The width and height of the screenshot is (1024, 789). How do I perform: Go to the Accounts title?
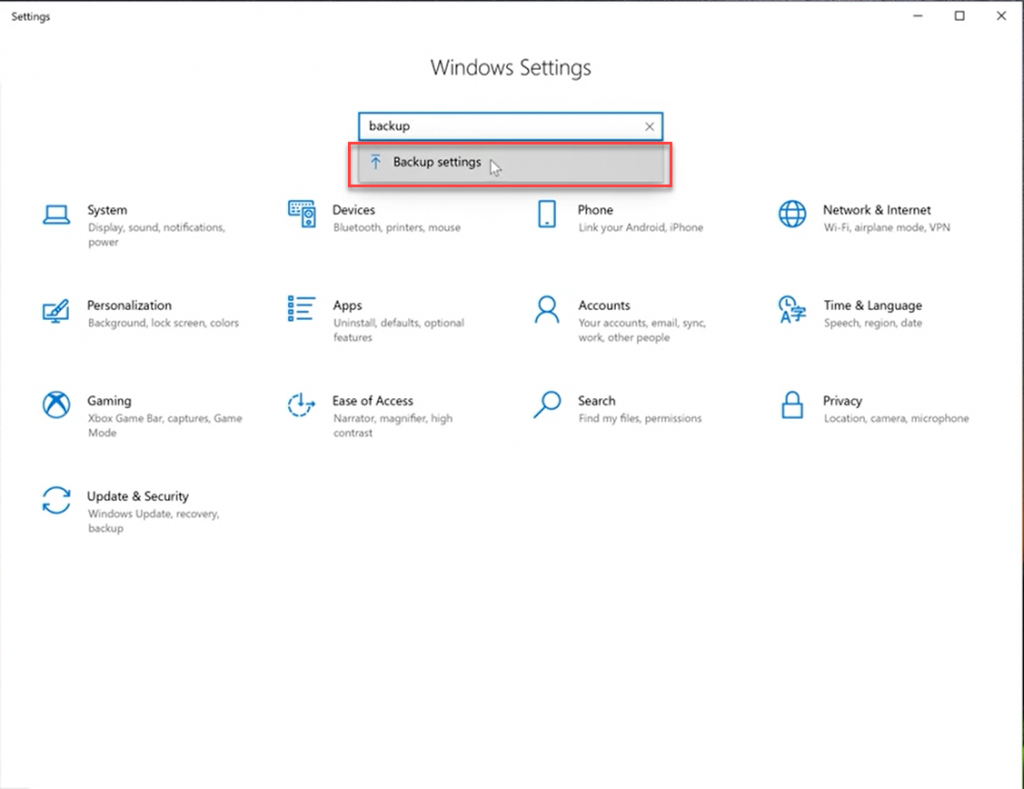coord(604,306)
